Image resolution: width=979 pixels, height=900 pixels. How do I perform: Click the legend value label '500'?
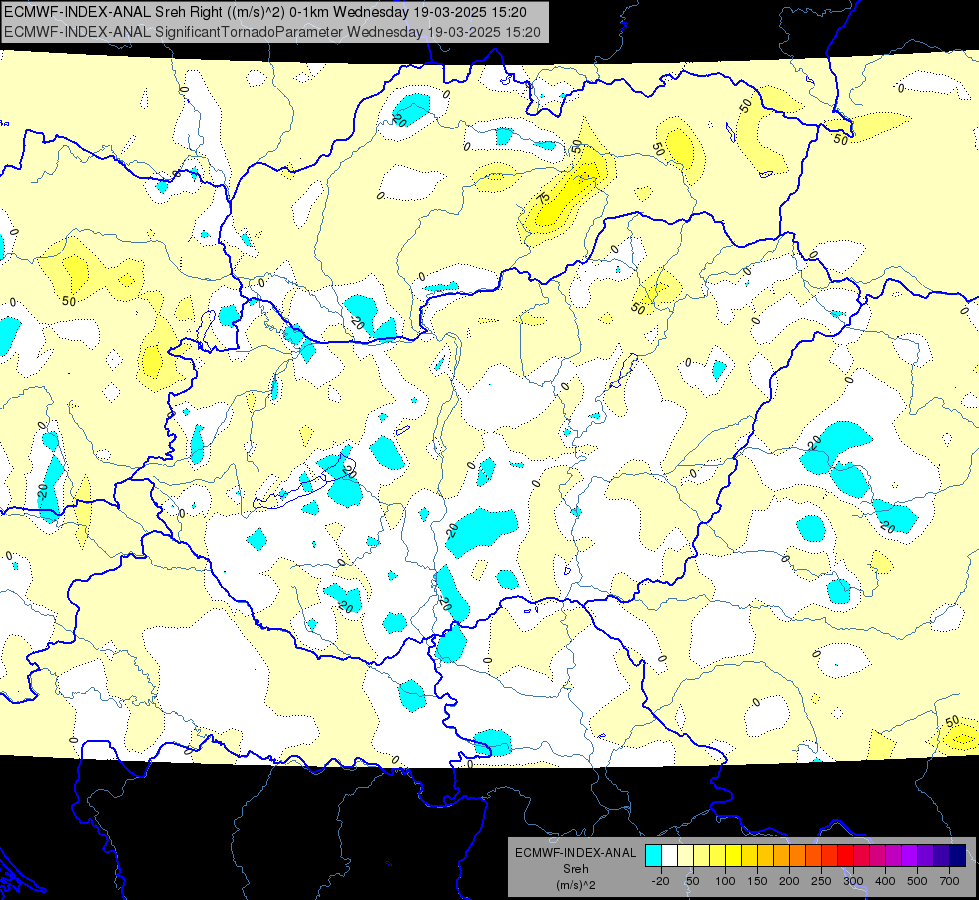(x=917, y=881)
